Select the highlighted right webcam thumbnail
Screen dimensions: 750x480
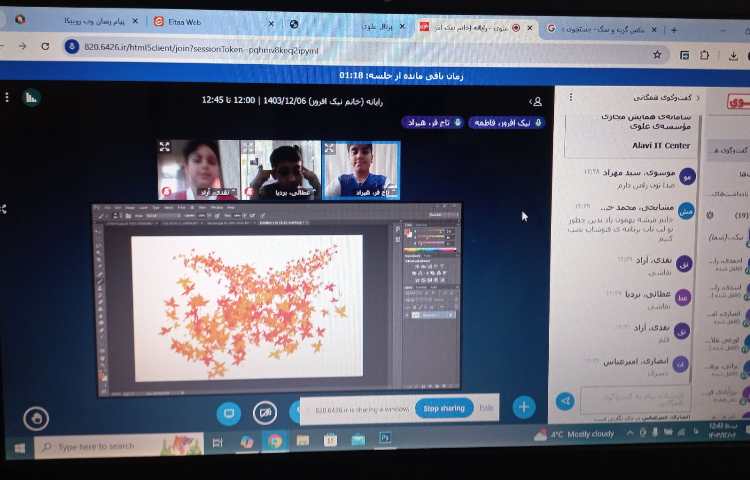point(361,170)
